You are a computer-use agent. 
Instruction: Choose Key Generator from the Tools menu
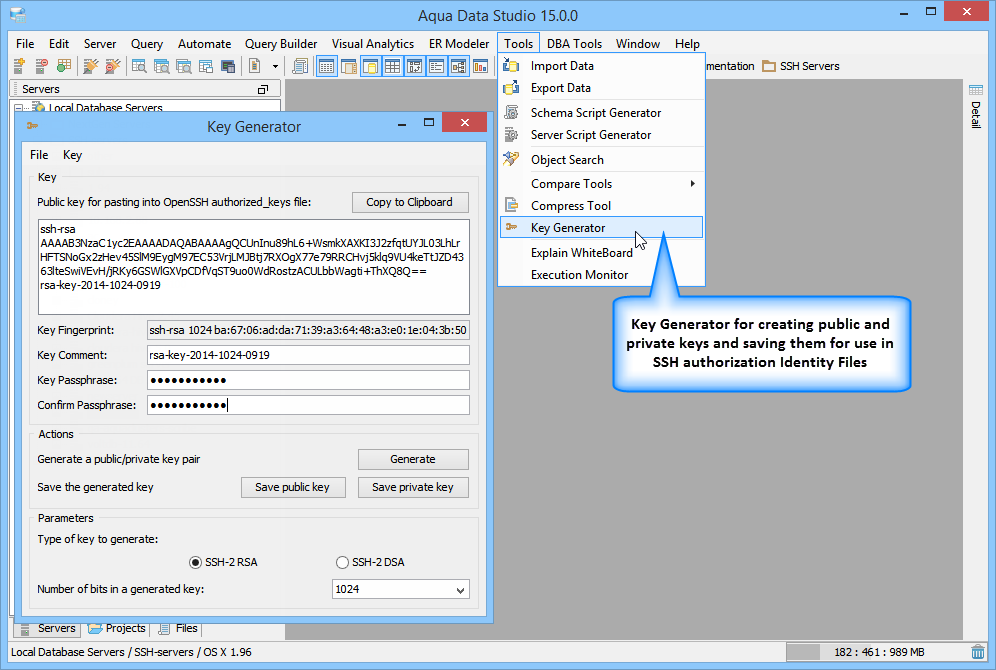coord(602,227)
